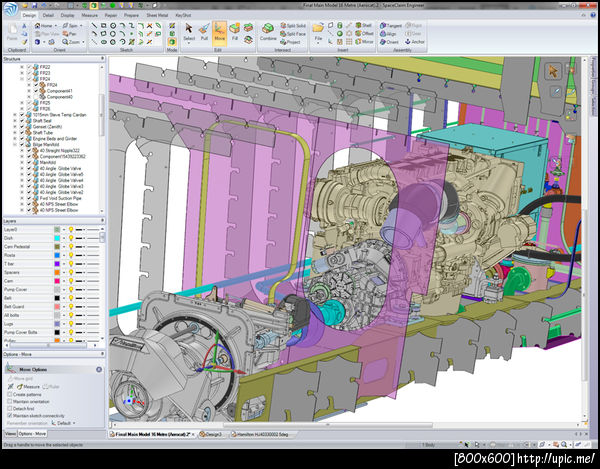Pick the Fill tool in Edit group
This screenshot has width=600, height=469.
click(x=235, y=32)
